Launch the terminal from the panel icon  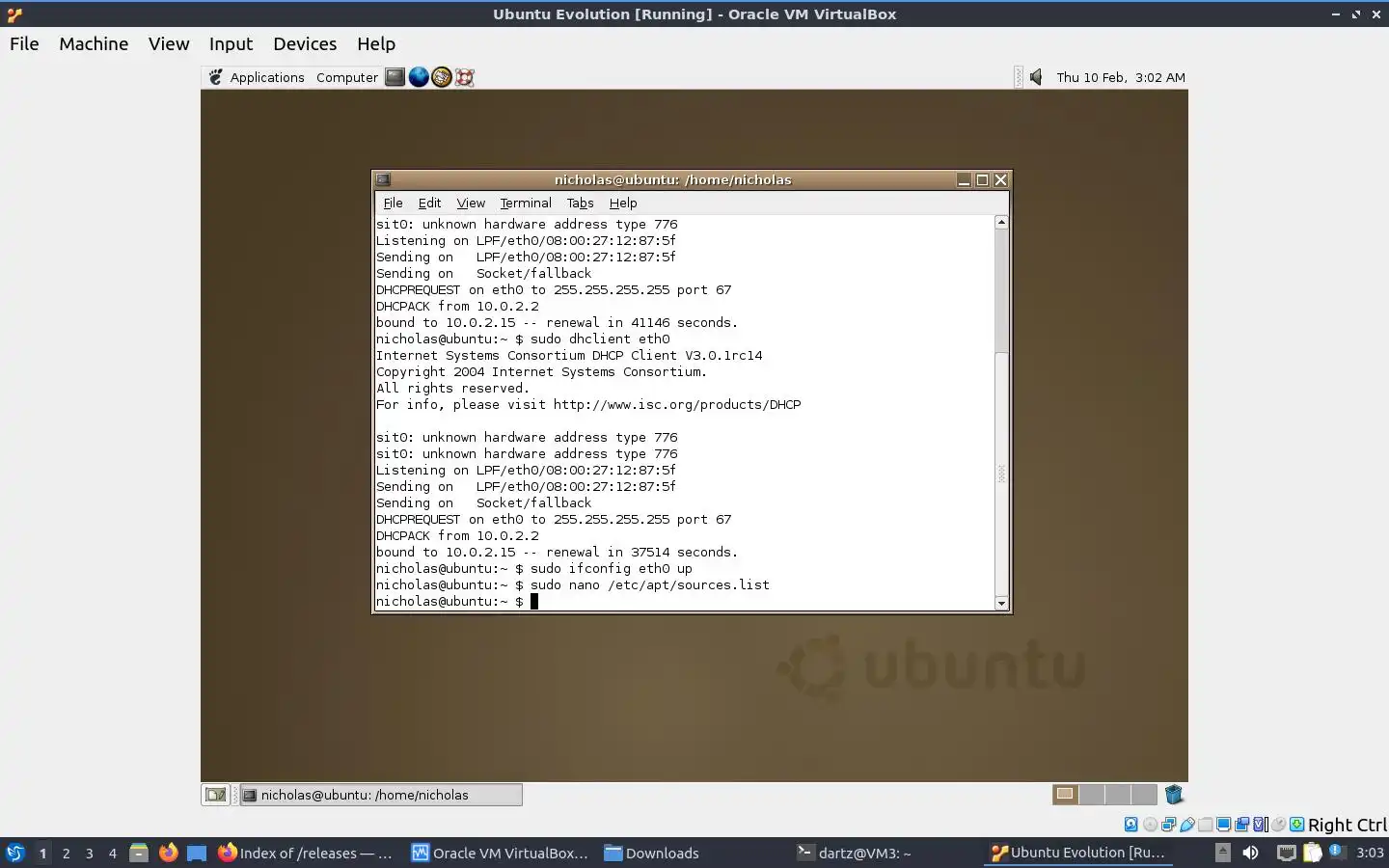(395, 77)
